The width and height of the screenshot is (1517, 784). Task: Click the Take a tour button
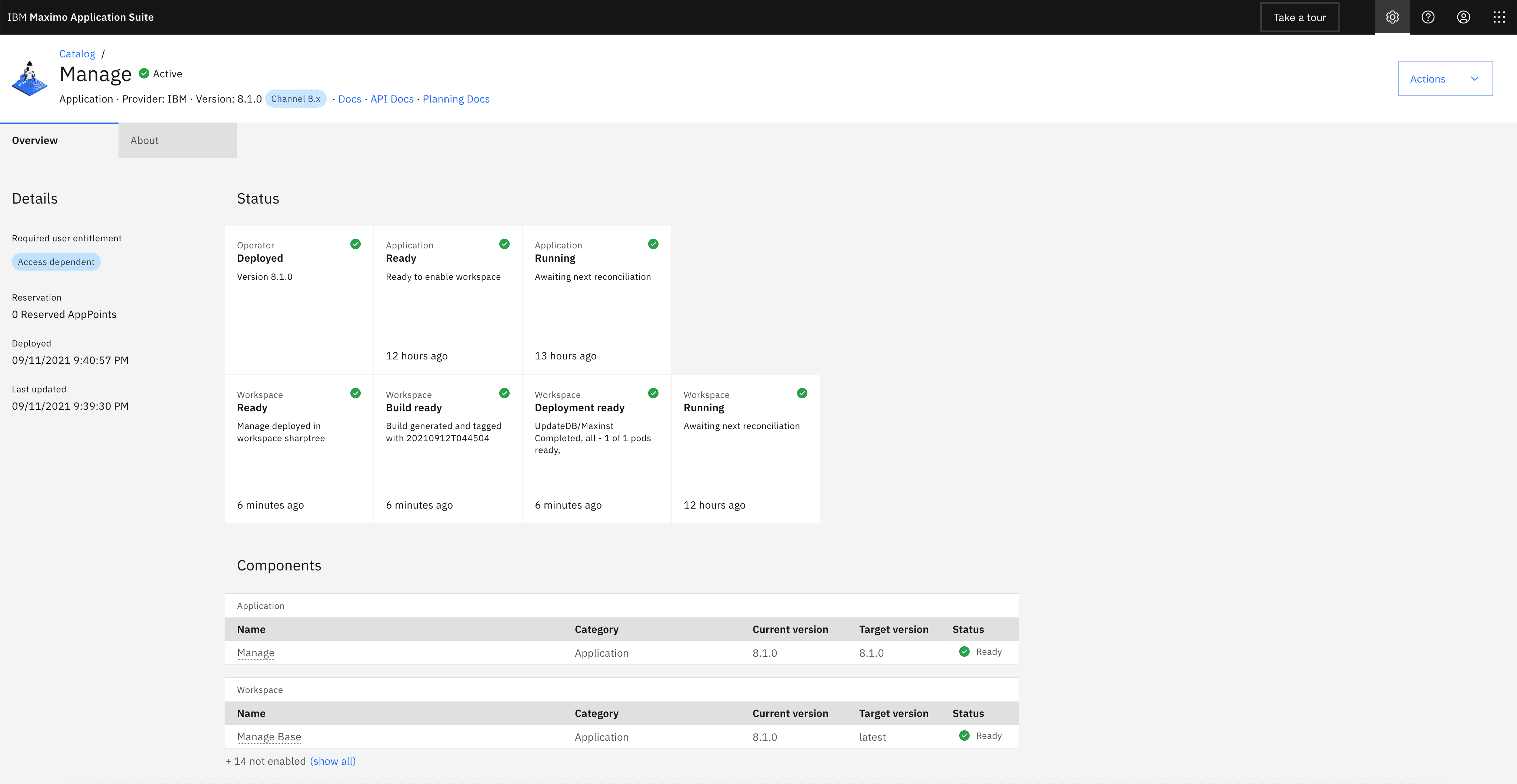1300,17
